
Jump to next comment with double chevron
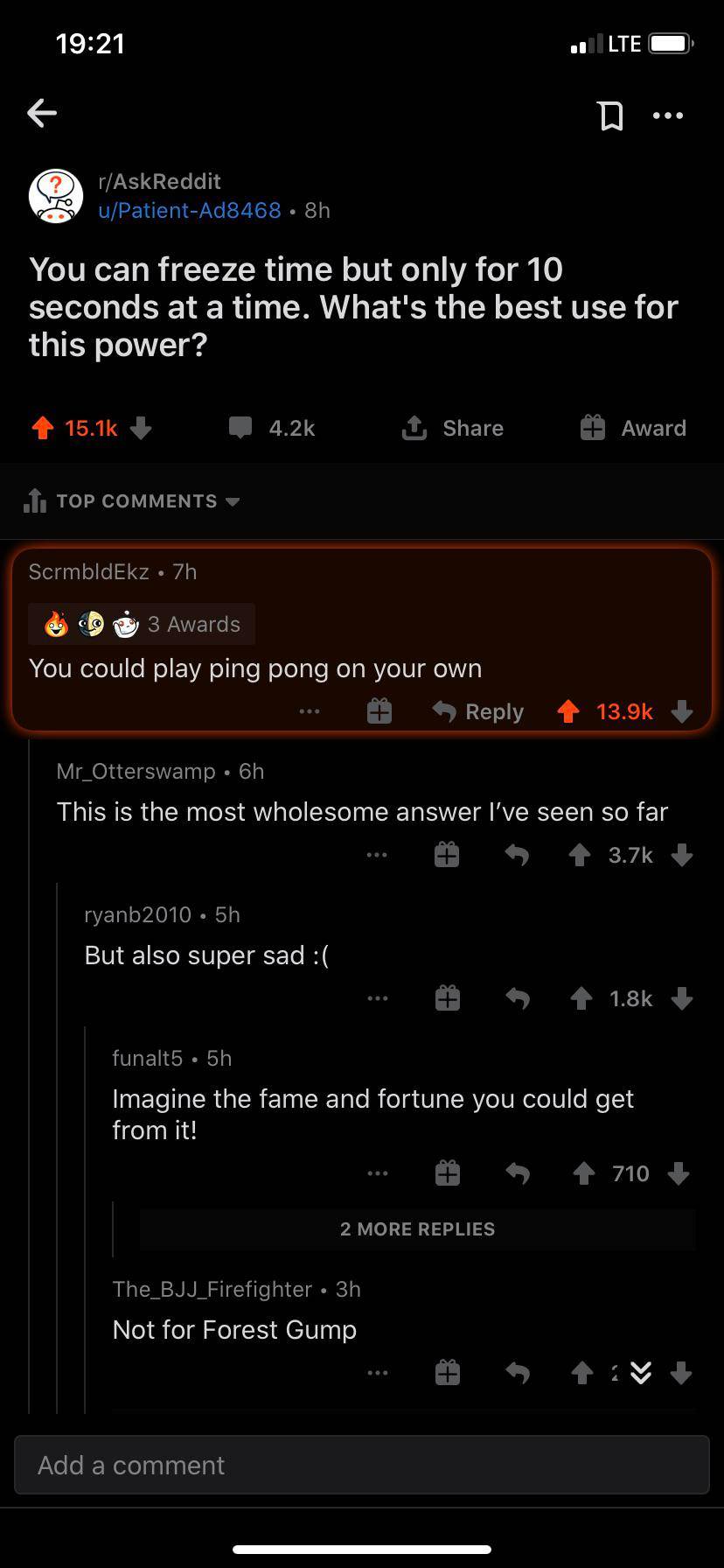click(x=641, y=1374)
